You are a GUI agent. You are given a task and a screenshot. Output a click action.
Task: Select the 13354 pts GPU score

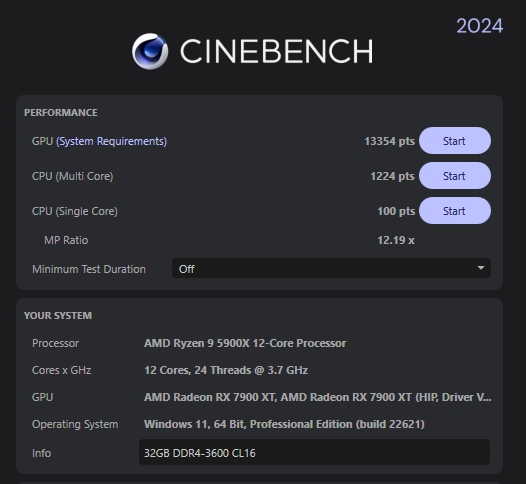tap(389, 141)
